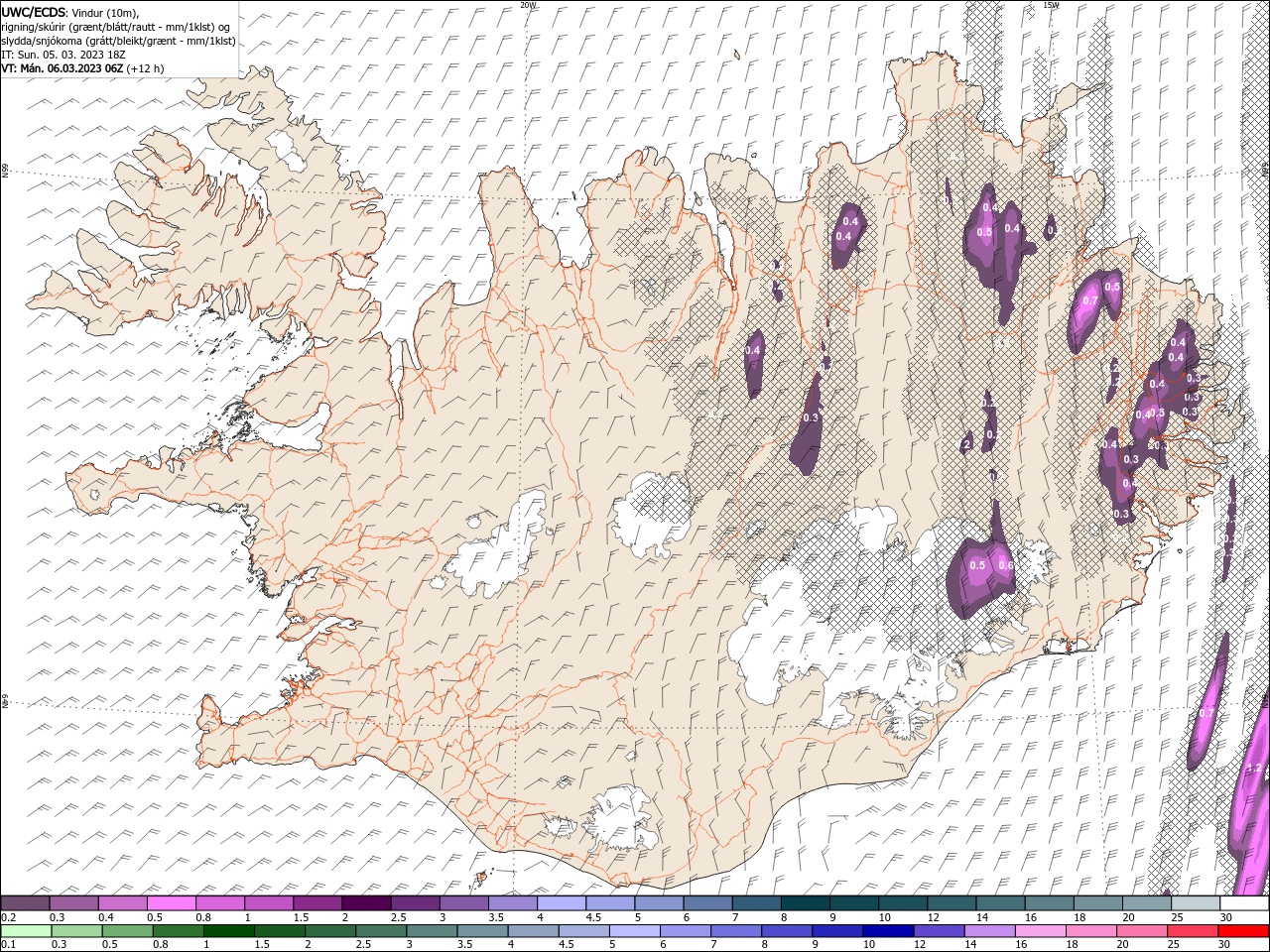The image size is (1270, 952).
Task: Click the "(+12 h)" forecast offset text
Action: point(146,68)
